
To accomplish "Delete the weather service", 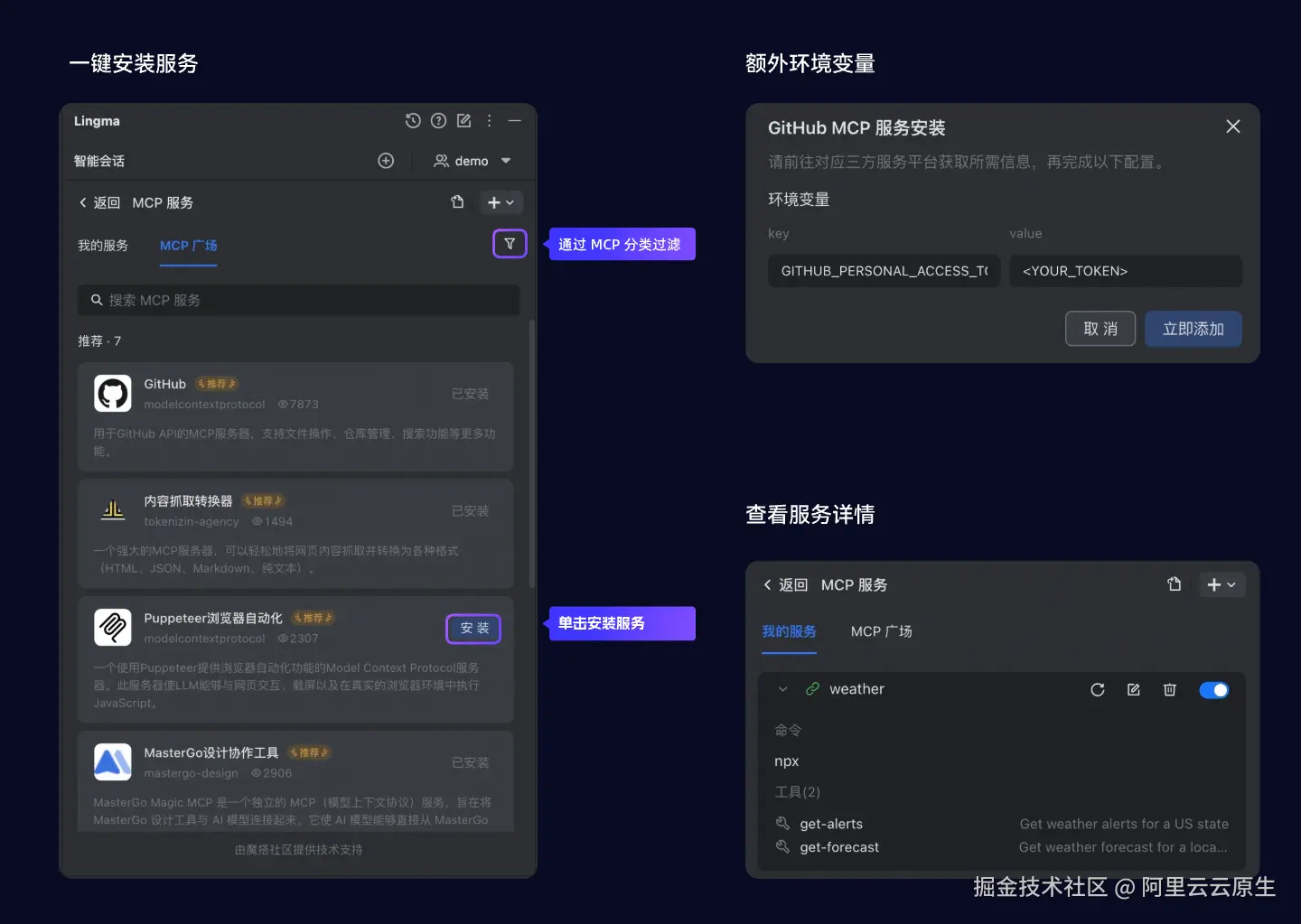I will pyautogui.click(x=1170, y=690).
